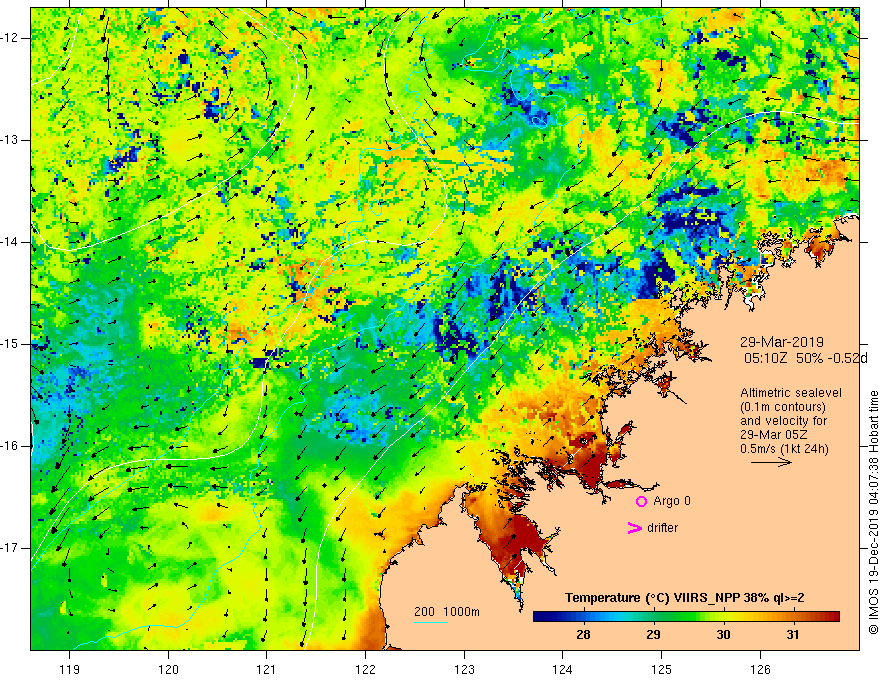Click the longitude axis label 126
880x680 pixels.
760,669
